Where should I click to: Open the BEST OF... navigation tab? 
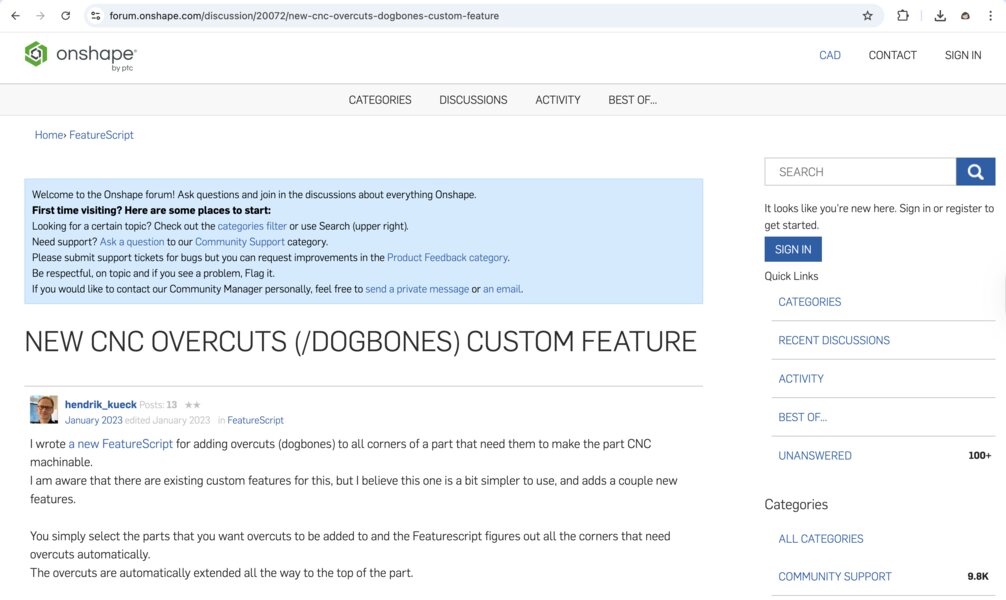632,100
